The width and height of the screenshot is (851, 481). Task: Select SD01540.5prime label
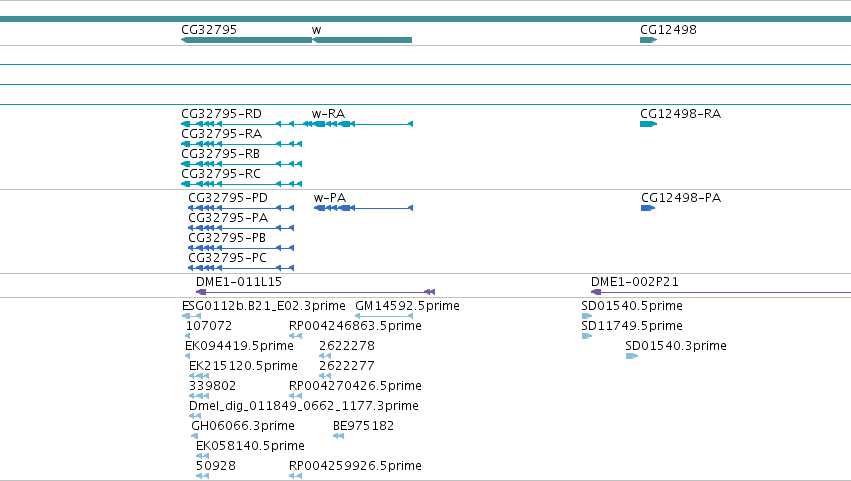coord(632,306)
